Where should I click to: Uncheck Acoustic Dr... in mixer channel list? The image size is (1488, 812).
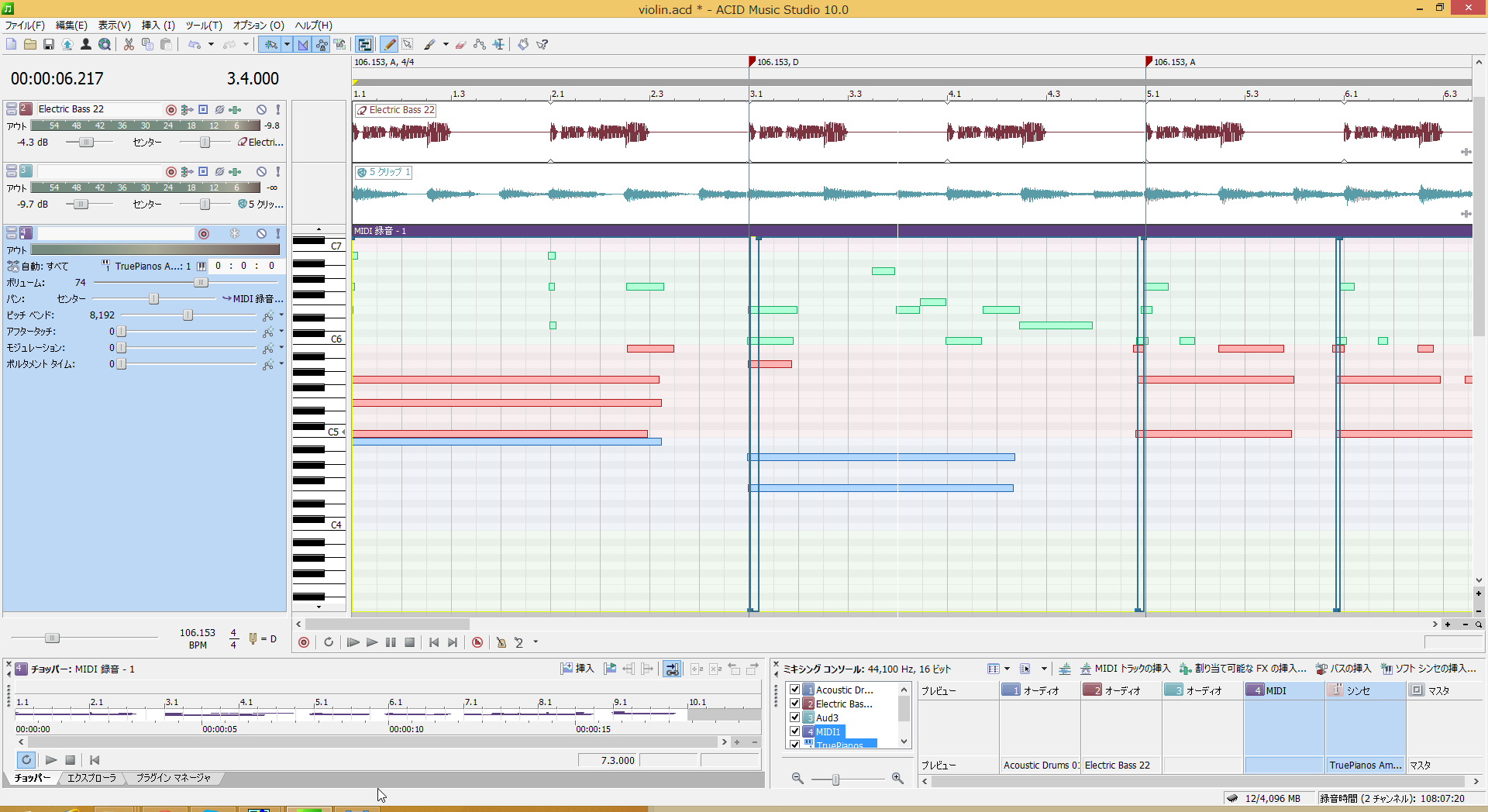click(794, 690)
